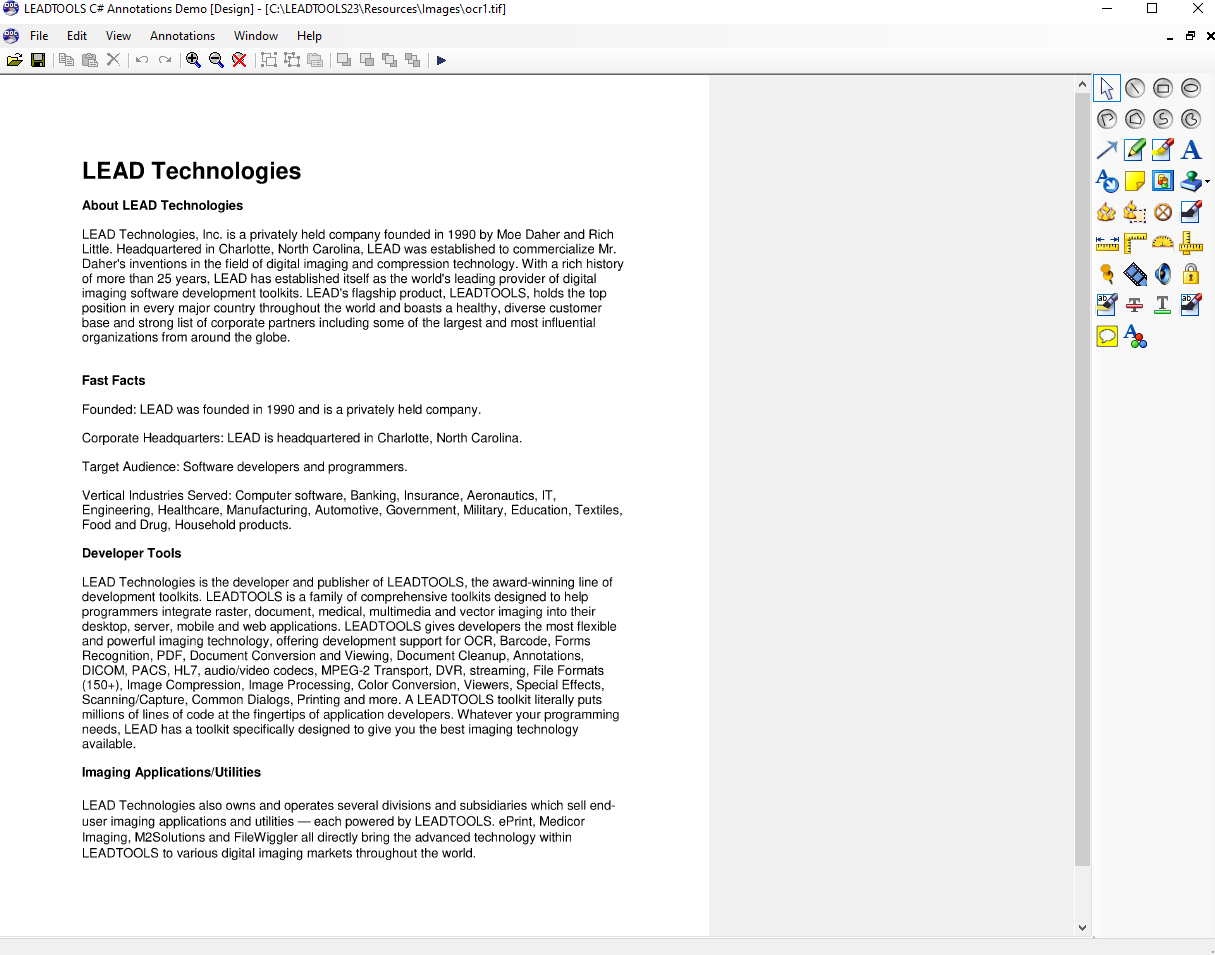1215x955 pixels.
Task: Select the blue arrow Pointer tool
Action: 1107,150
